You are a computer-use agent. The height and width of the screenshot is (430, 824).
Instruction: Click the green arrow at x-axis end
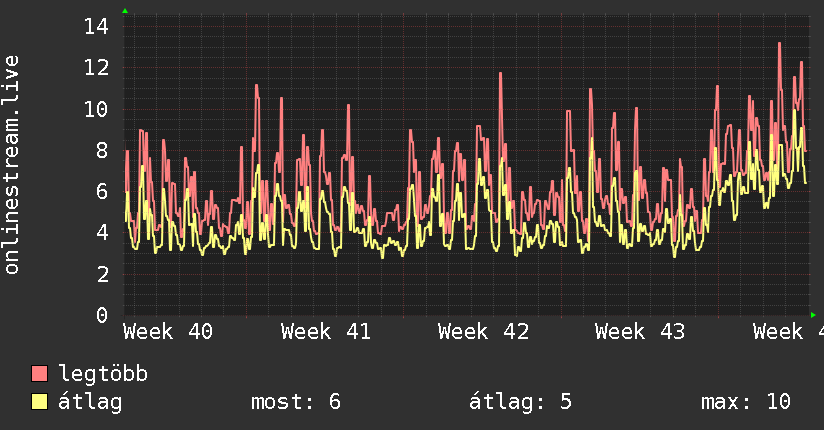[813, 315]
